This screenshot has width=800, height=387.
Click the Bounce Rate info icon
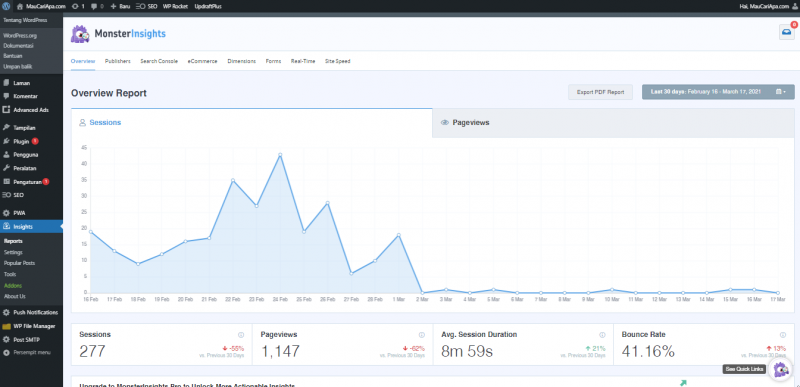tap(783, 335)
